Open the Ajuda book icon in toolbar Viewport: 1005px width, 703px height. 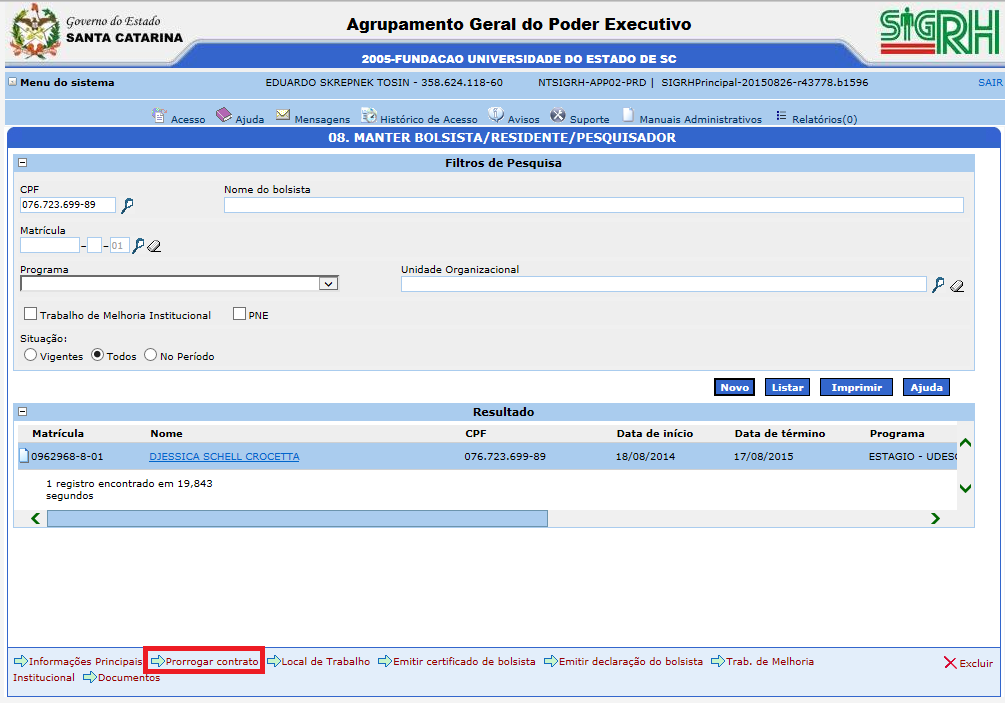[x=223, y=116]
